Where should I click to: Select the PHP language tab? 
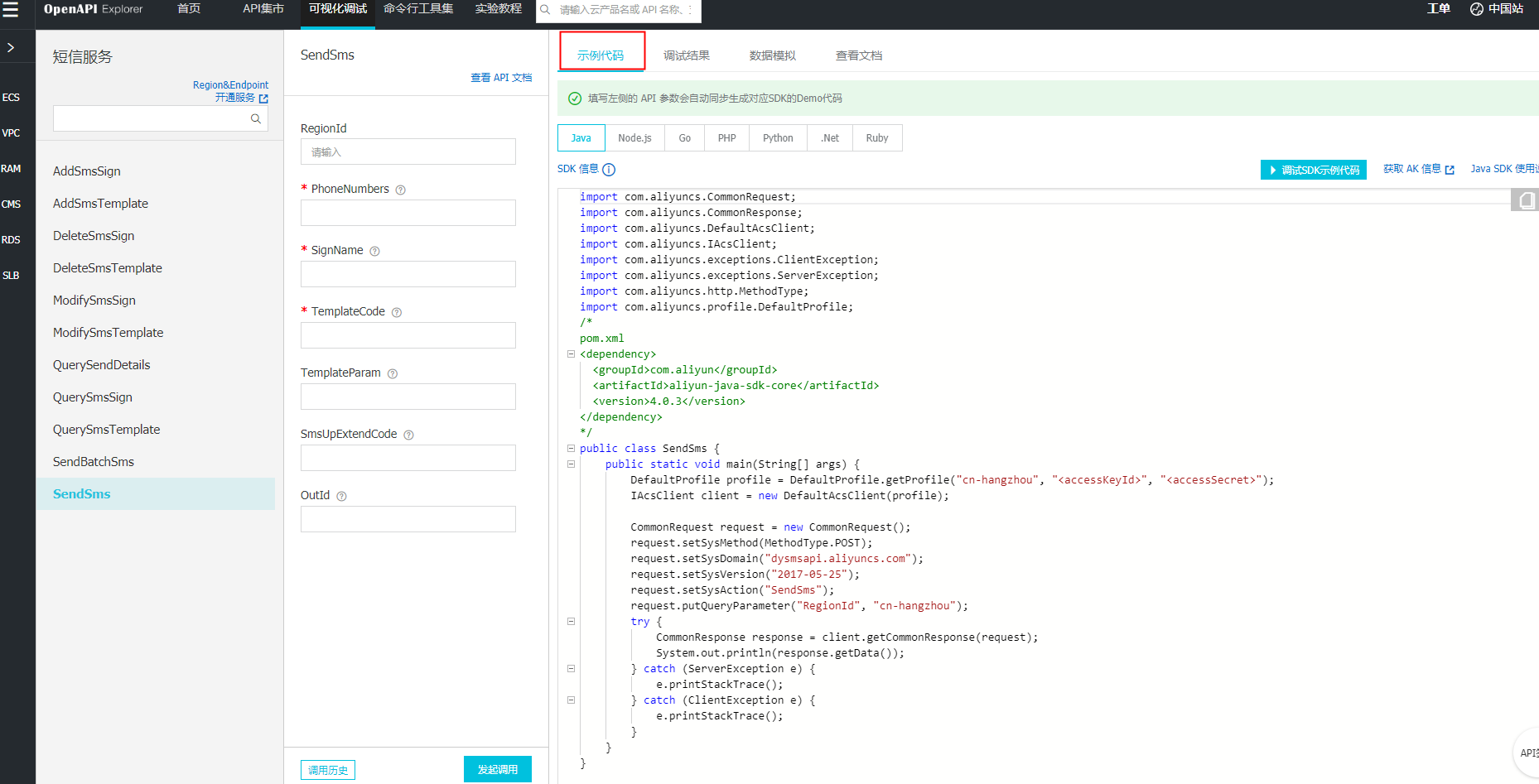pyautogui.click(x=726, y=138)
